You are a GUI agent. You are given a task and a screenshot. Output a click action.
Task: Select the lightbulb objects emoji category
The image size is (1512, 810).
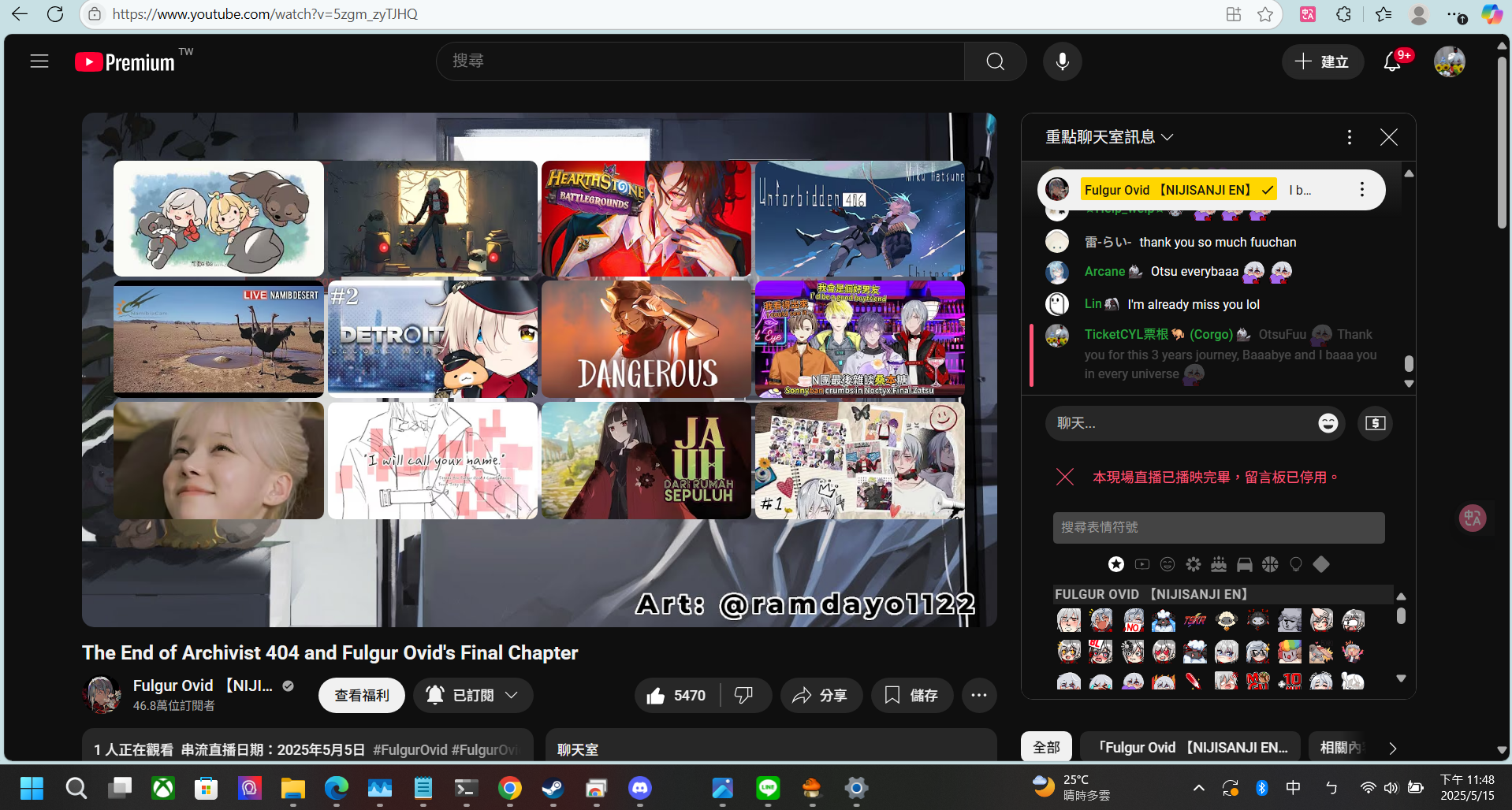[x=1295, y=564]
